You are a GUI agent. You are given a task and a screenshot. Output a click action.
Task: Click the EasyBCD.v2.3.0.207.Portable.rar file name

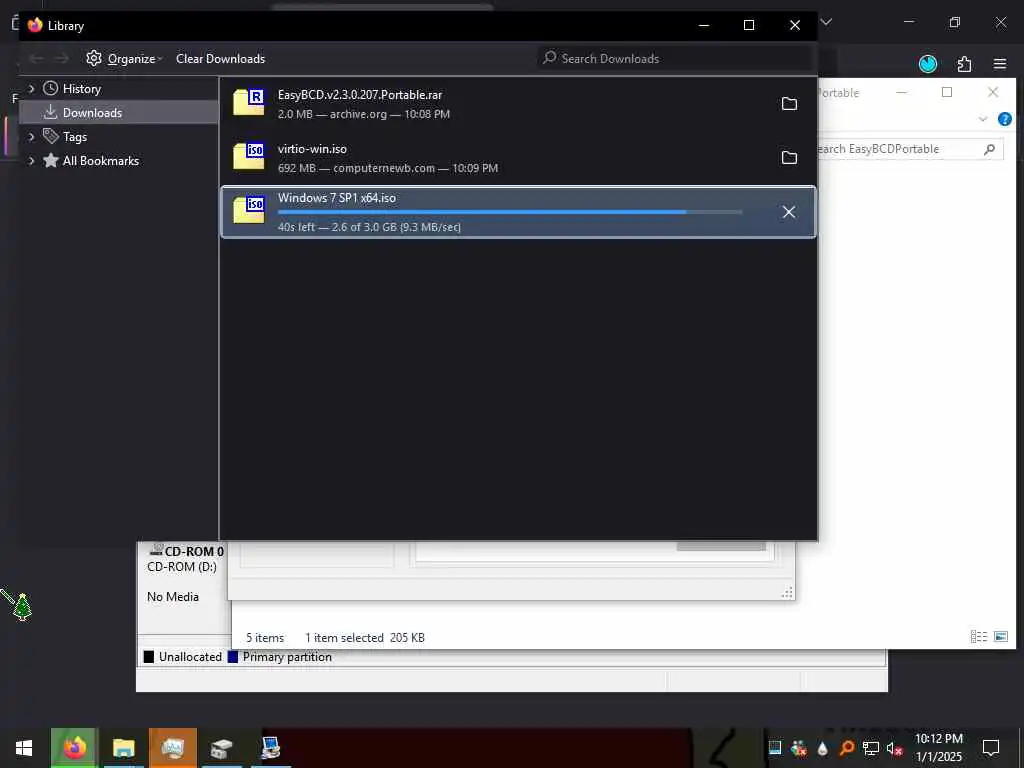point(360,95)
